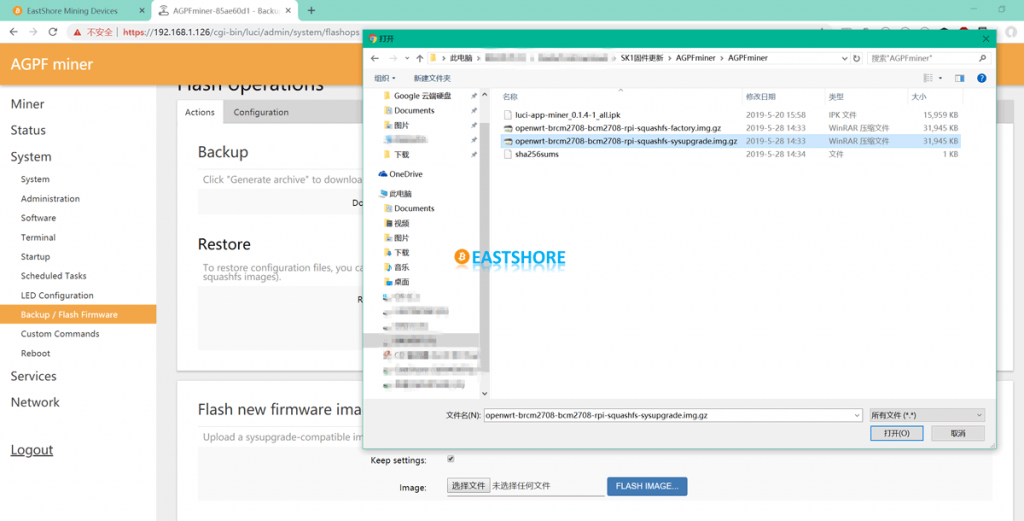Expand the file name combo box arrow
1024x521 pixels.
(857, 415)
